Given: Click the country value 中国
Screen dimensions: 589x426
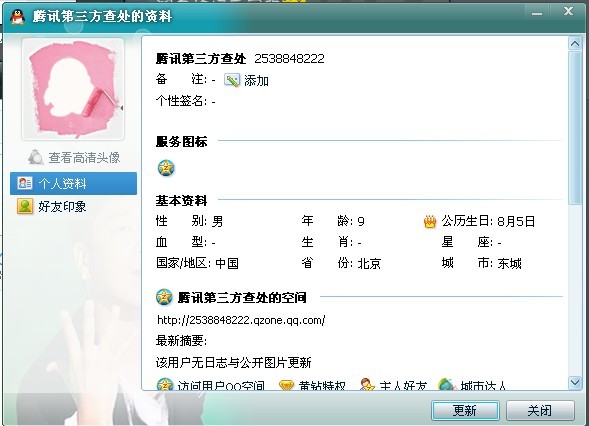Looking at the screenshot, I should 227,263.
